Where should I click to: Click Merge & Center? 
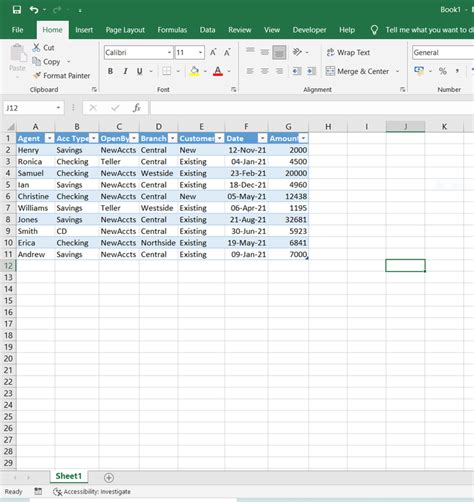[x=357, y=71]
